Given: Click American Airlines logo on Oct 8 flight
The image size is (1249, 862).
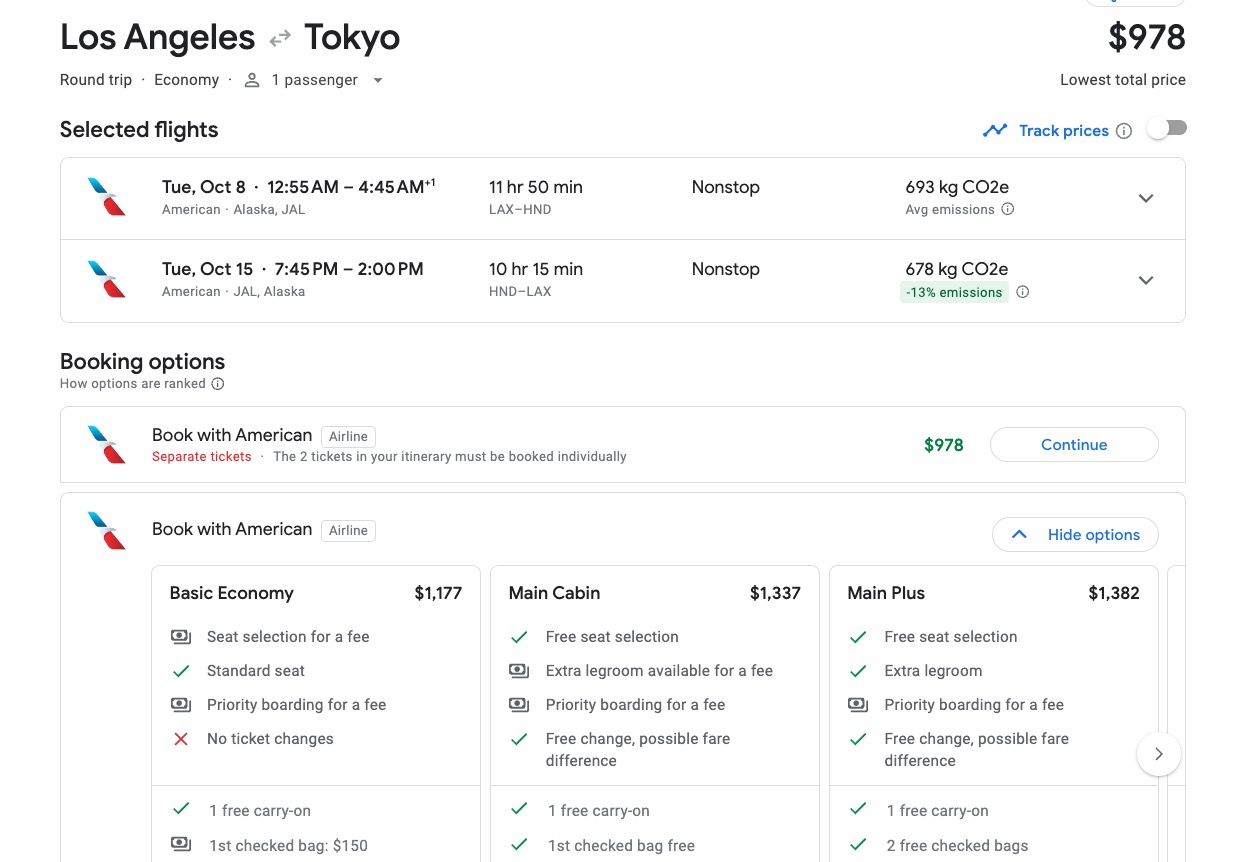Looking at the screenshot, I should (107, 197).
